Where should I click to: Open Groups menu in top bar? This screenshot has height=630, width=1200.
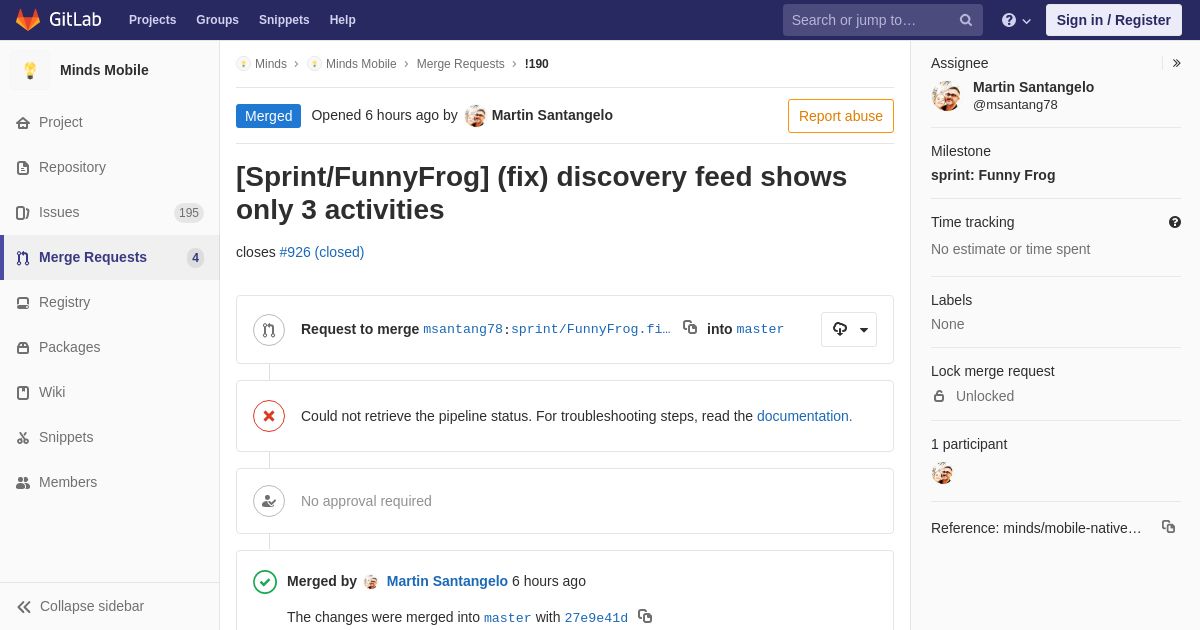coord(217,20)
